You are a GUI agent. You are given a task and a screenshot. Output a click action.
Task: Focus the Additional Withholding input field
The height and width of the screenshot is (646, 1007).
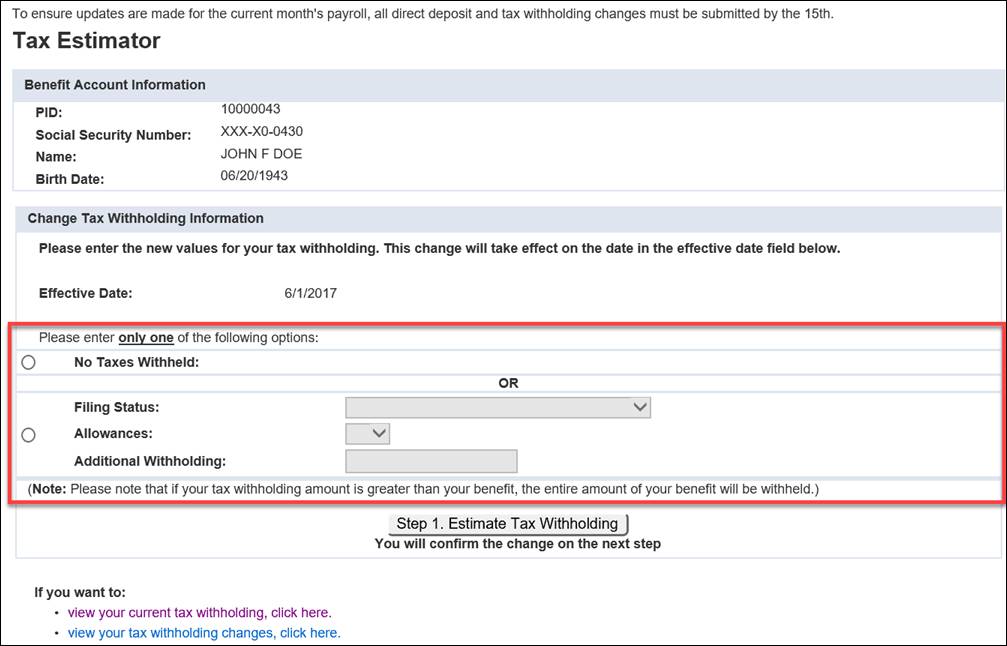(x=431, y=461)
